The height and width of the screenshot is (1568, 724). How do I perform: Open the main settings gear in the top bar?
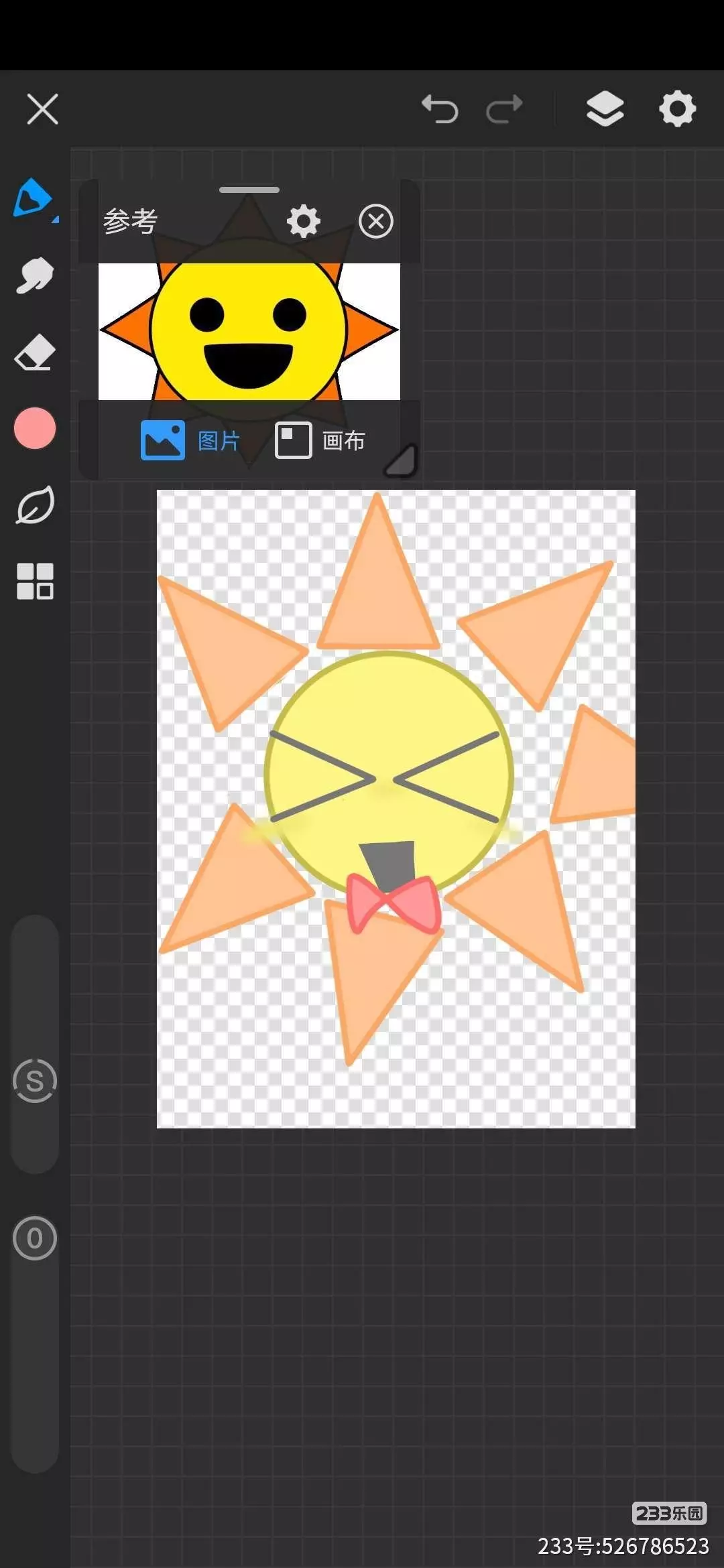pyautogui.click(x=678, y=109)
